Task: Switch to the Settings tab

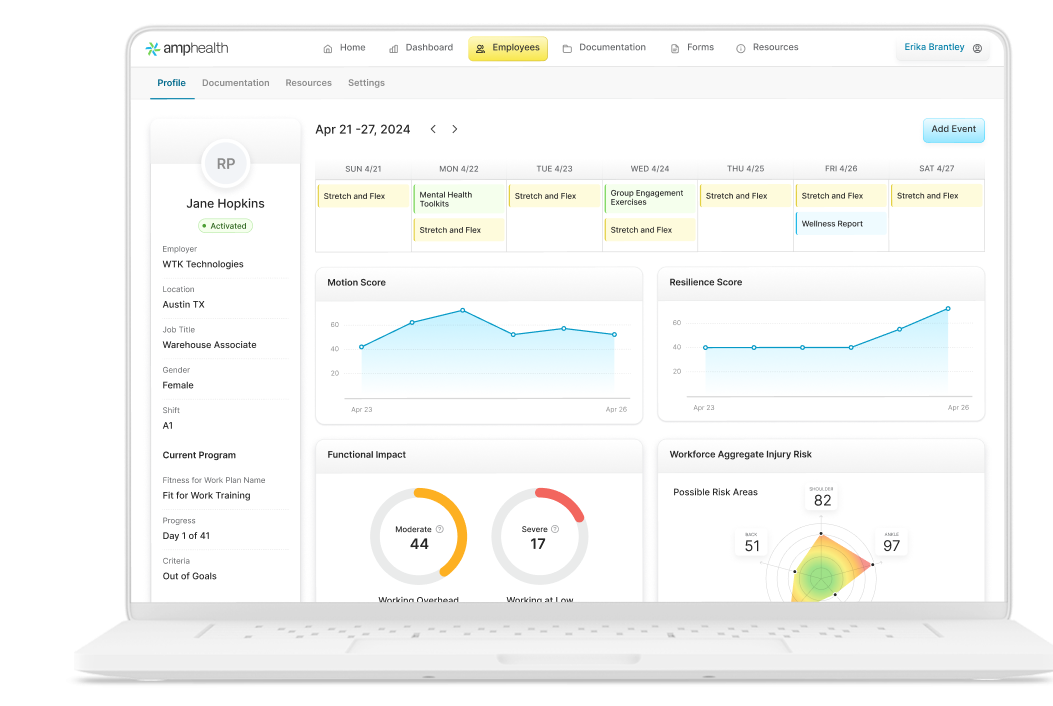Action: point(366,83)
